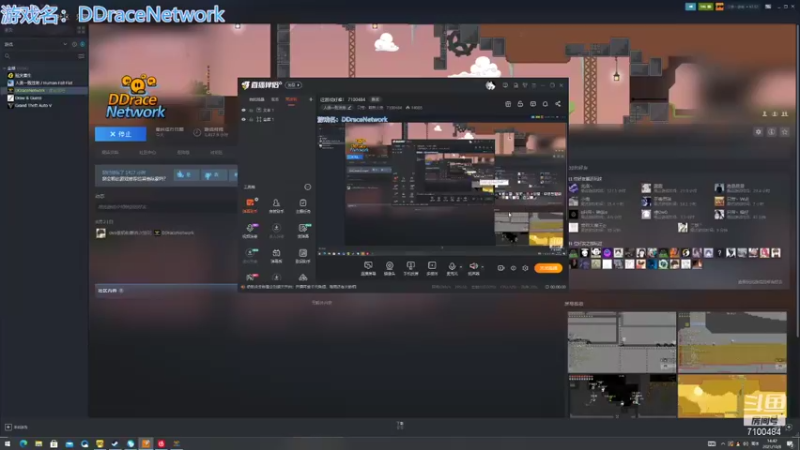Collapse the games category in library sidebar
800x450 pixels.
point(5,68)
